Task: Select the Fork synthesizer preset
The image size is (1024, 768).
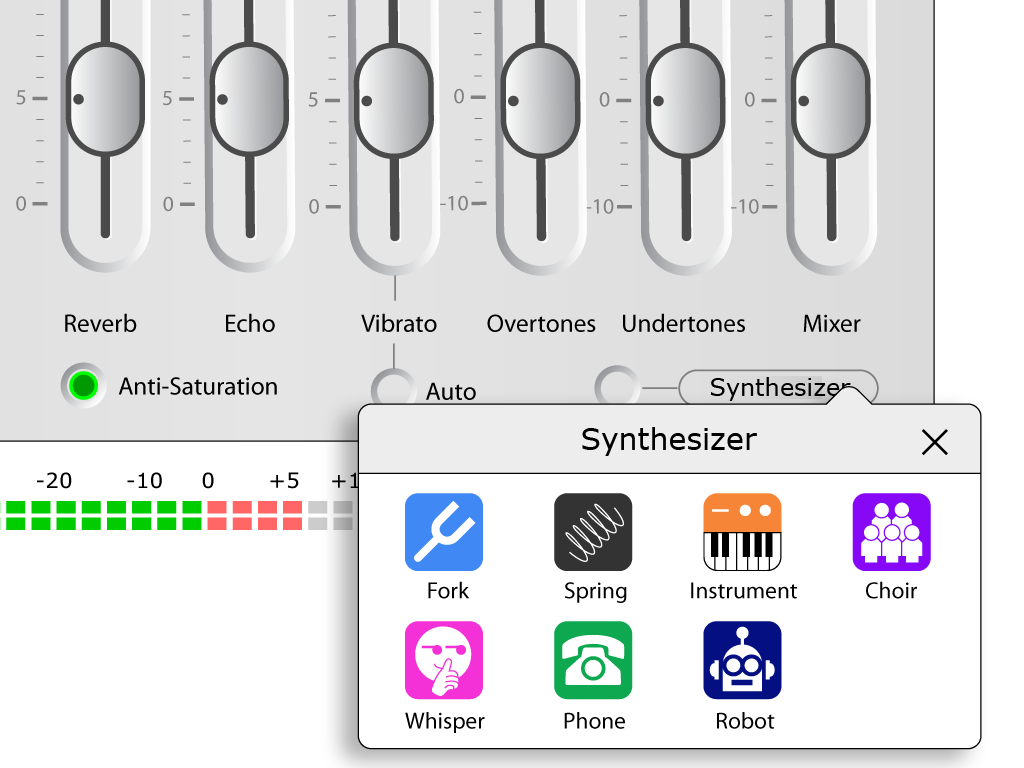Action: [x=444, y=532]
